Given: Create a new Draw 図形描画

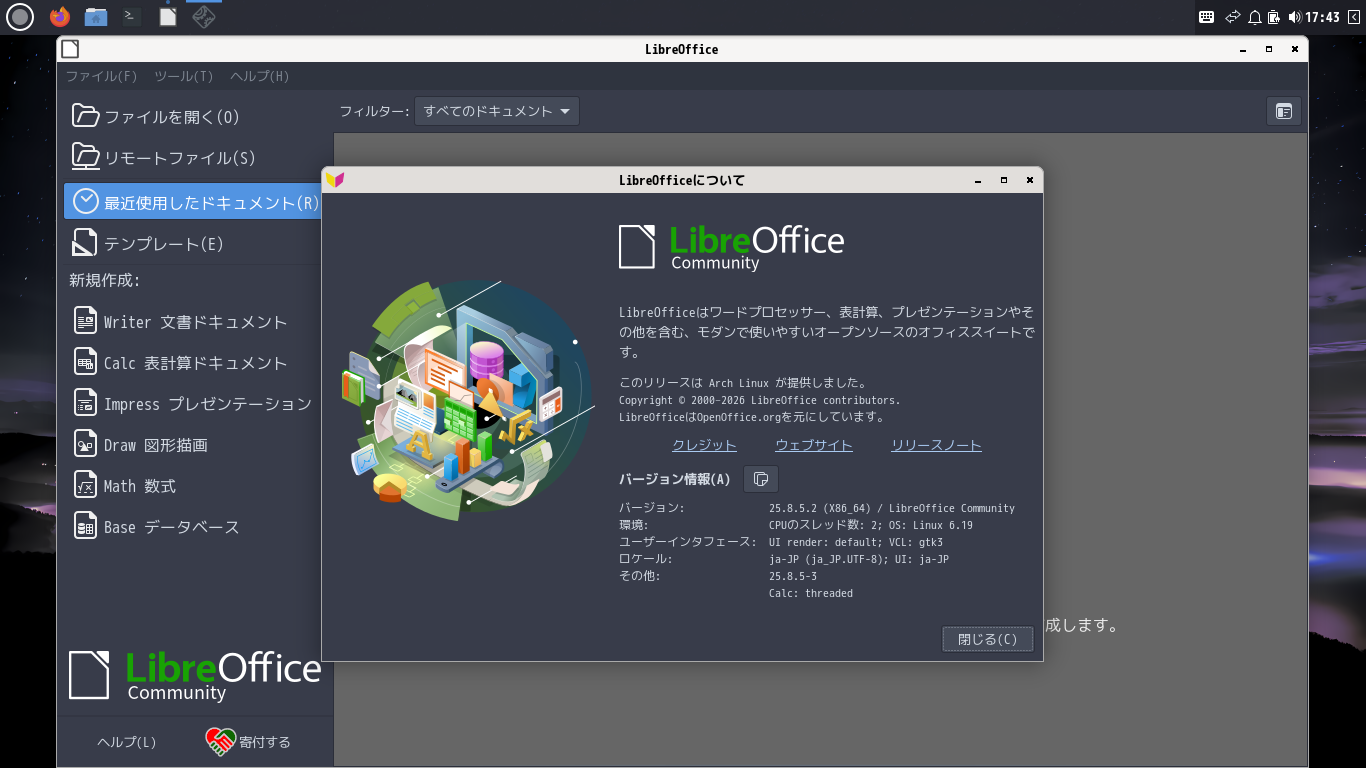Looking at the screenshot, I should [x=192, y=444].
